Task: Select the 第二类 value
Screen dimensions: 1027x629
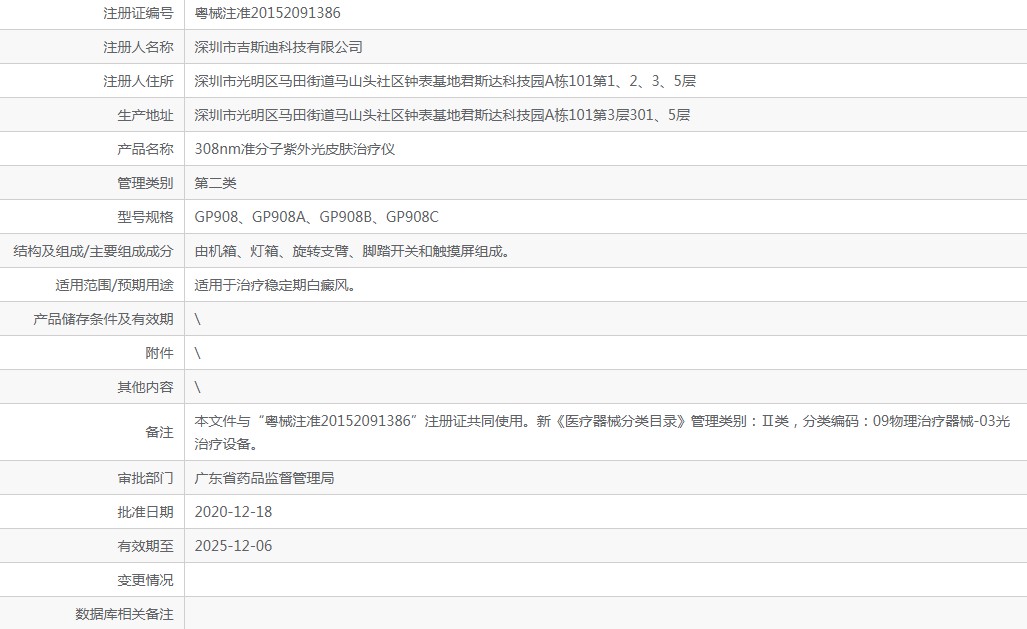Action: tap(215, 183)
